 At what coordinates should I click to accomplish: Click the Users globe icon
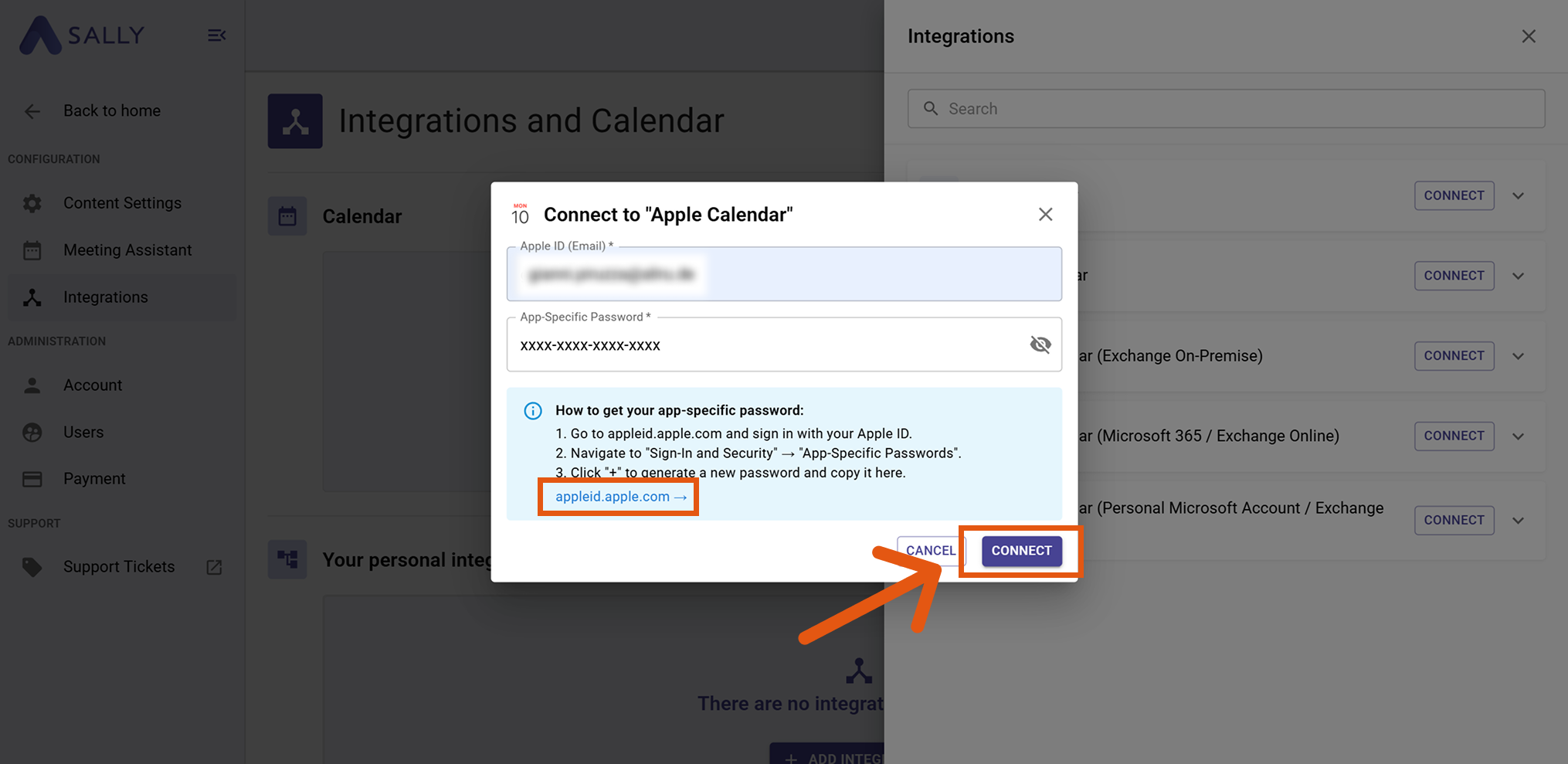pos(32,433)
